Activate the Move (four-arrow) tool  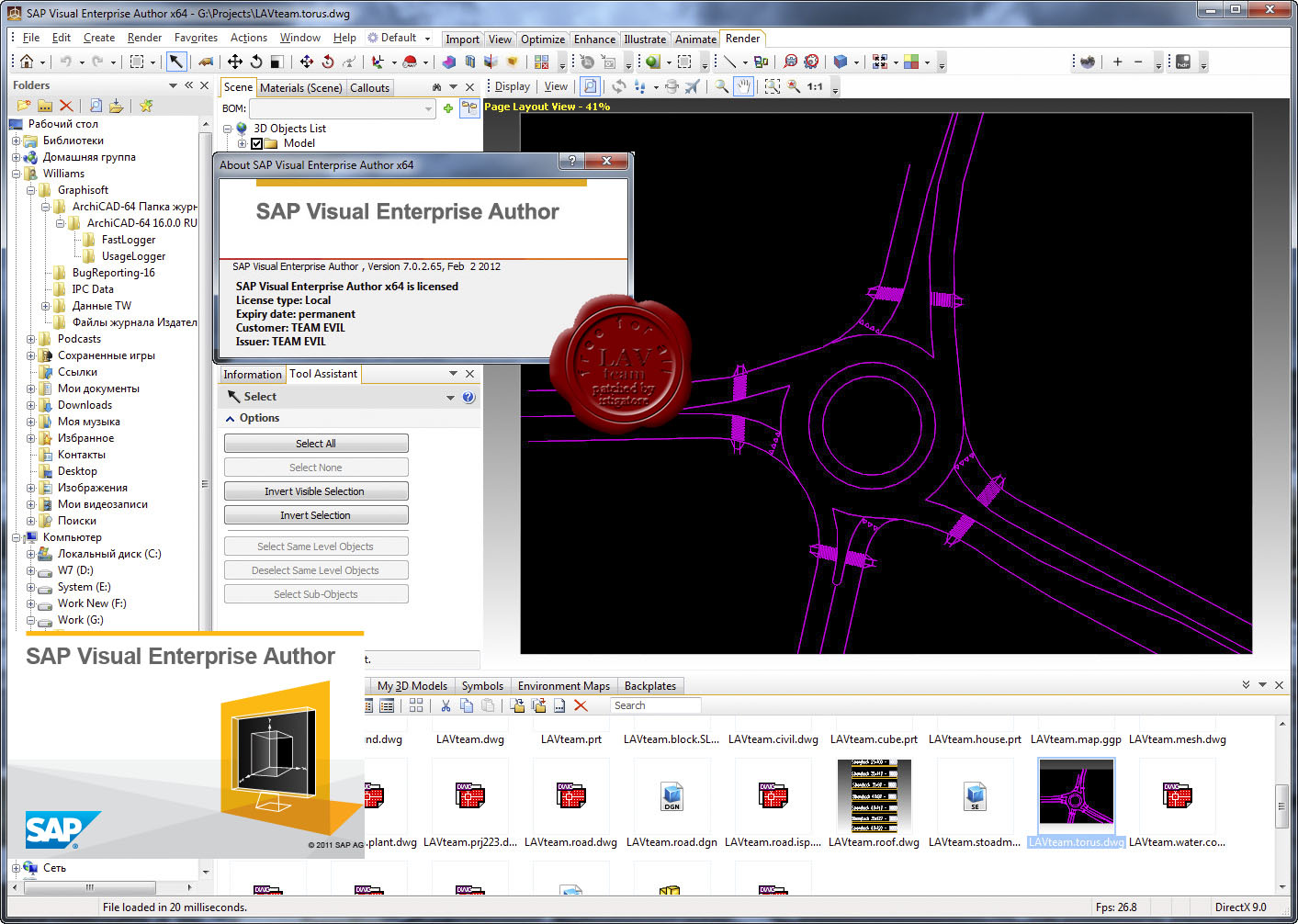(x=235, y=62)
